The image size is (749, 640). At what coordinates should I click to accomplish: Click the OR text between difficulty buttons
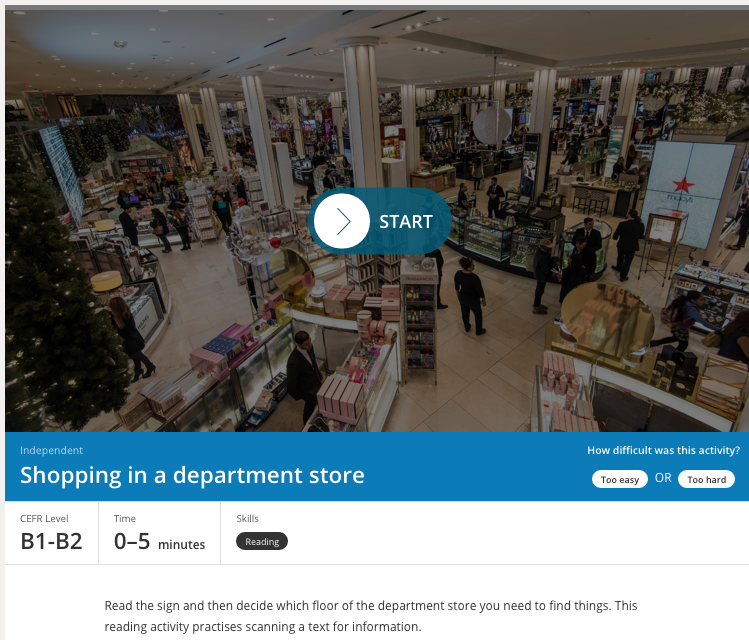pyautogui.click(x=663, y=478)
